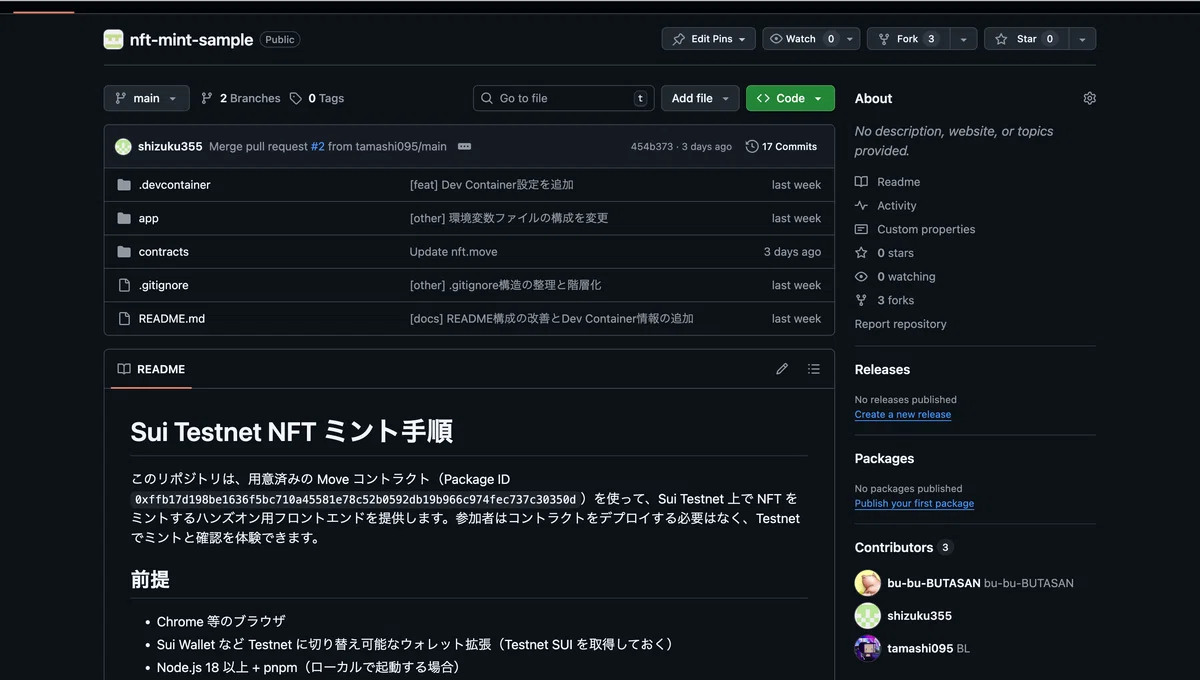Open the main branch selector dropdown
The height and width of the screenshot is (680, 1200).
(146, 98)
